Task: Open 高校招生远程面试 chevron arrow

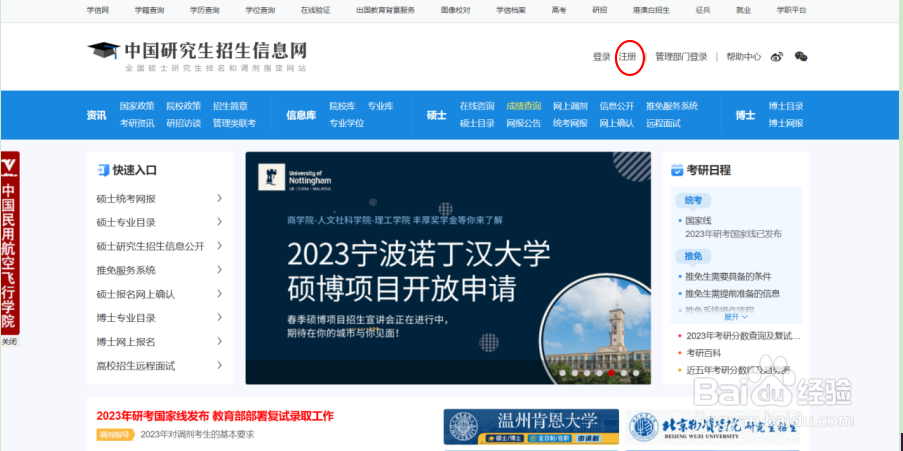Action: coord(219,365)
